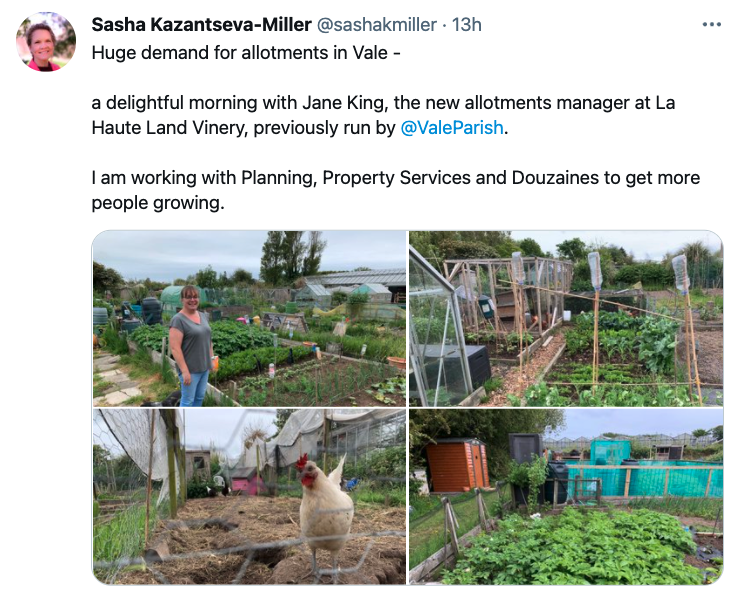Open photo showing the orange shed
The width and height of the screenshot is (736, 595).
[x=566, y=496]
